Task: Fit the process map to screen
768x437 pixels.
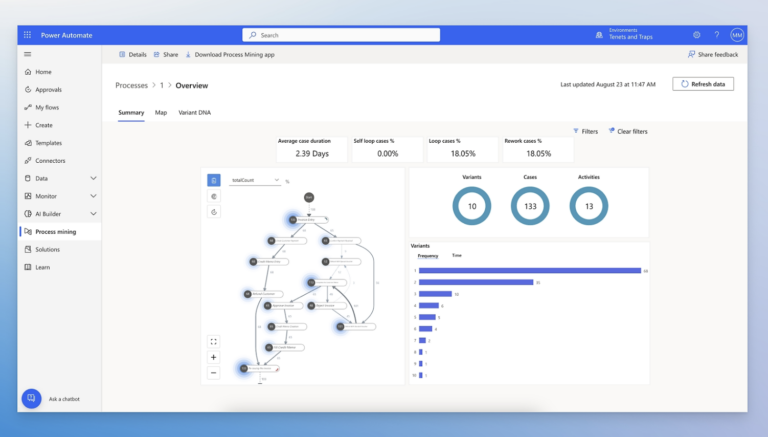Action: pyautogui.click(x=213, y=341)
